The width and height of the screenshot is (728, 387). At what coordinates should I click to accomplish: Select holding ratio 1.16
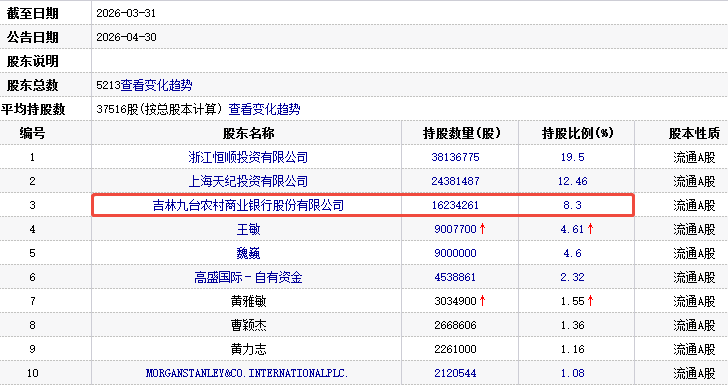pyautogui.click(x=572, y=349)
